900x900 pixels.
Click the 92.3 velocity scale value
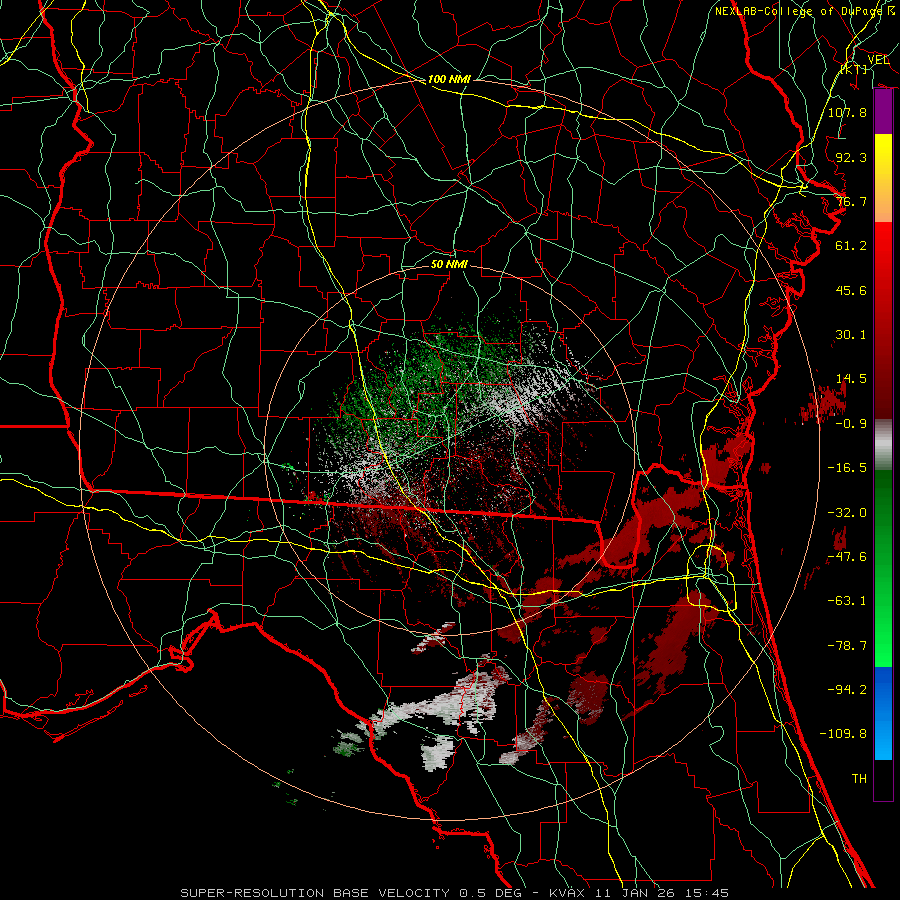point(851,157)
